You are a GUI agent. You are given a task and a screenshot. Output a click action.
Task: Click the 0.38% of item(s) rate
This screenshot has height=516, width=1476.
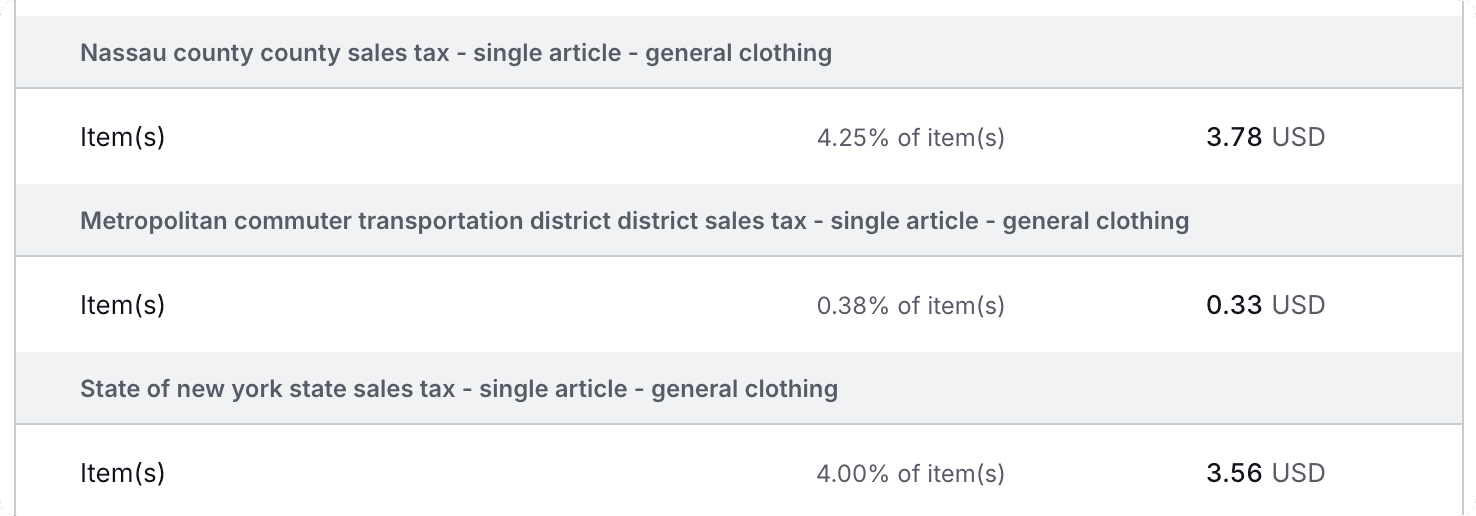[910, 305]
